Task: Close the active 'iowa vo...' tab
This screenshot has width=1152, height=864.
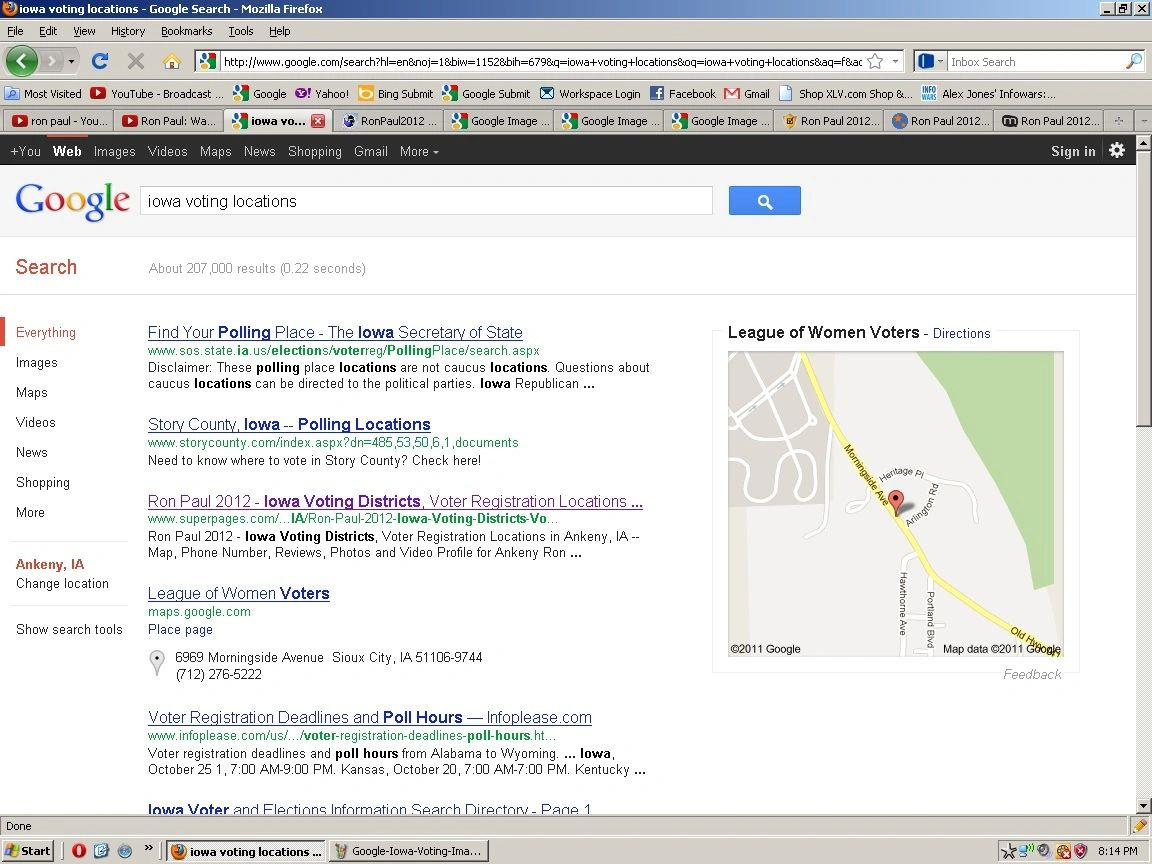Action: pos(317,121)
